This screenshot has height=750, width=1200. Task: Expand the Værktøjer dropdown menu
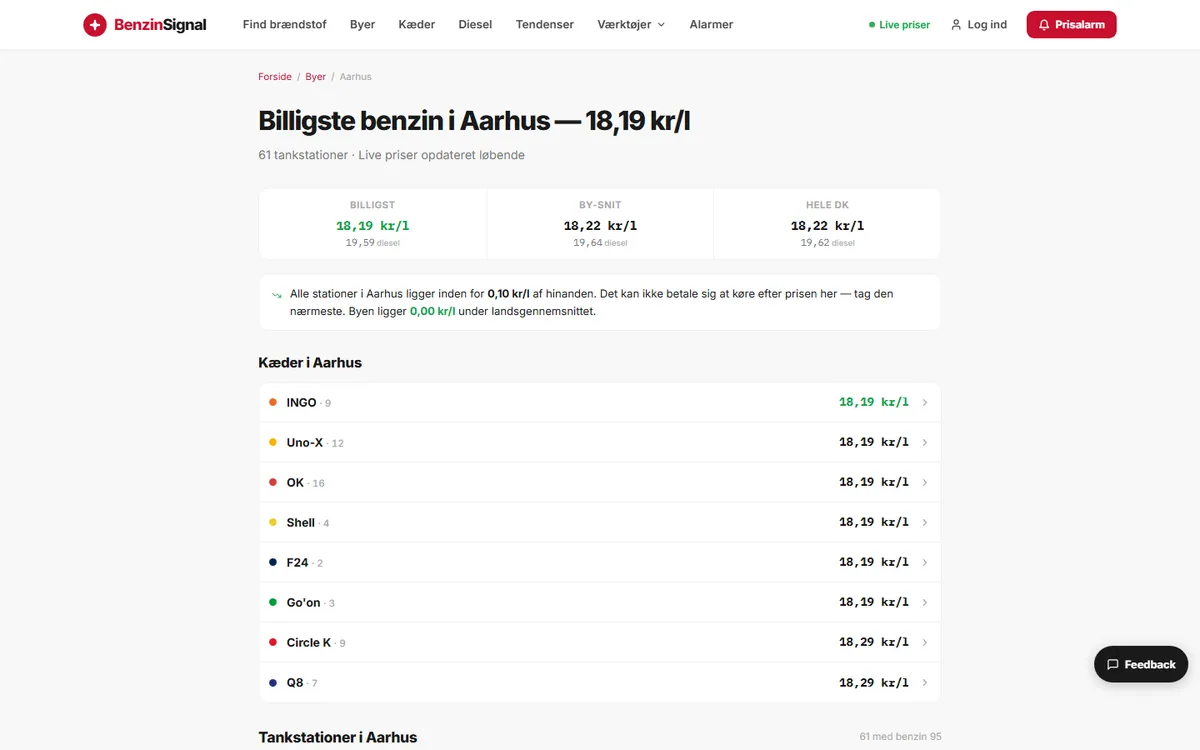631,25
